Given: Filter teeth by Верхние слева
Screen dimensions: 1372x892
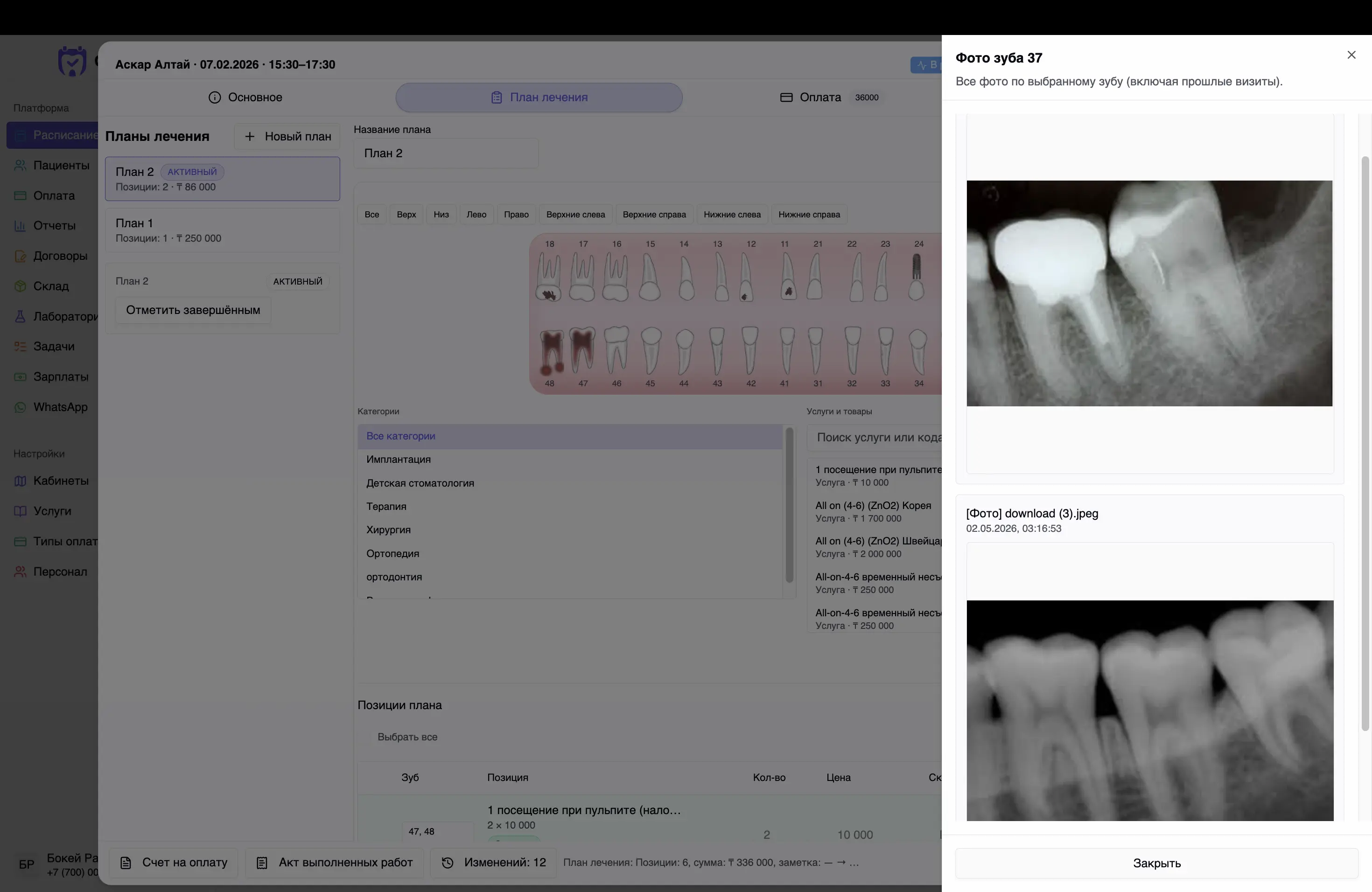Looking at the screenshot, I should (x=576, y=214).
